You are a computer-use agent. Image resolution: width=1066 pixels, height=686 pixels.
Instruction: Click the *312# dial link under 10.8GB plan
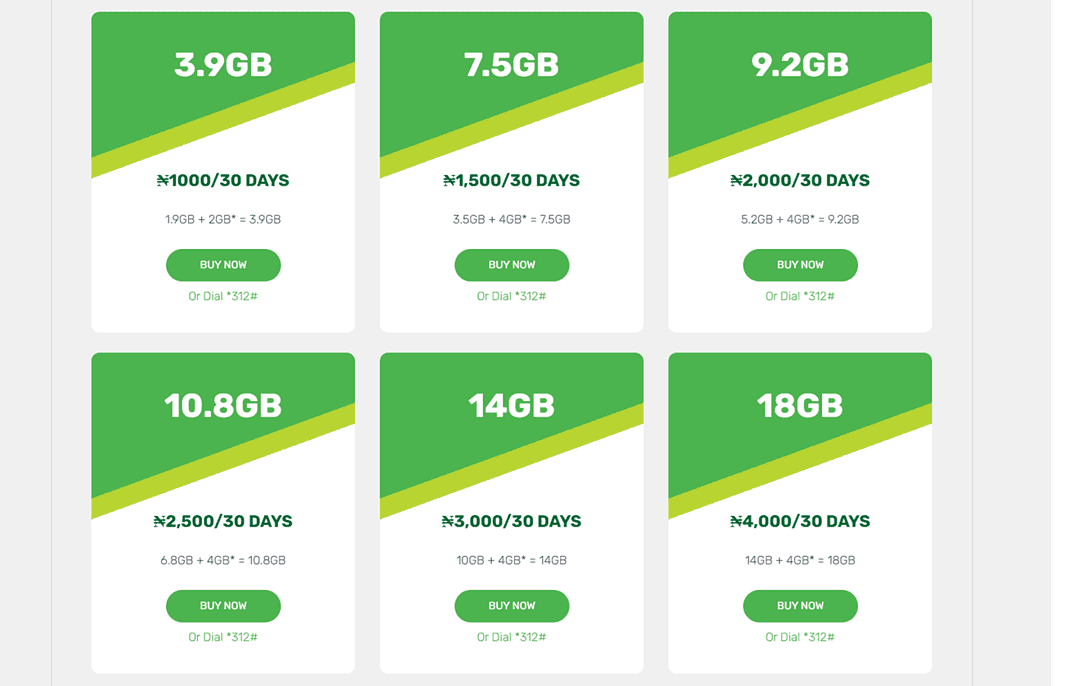[x=222, y=637]
